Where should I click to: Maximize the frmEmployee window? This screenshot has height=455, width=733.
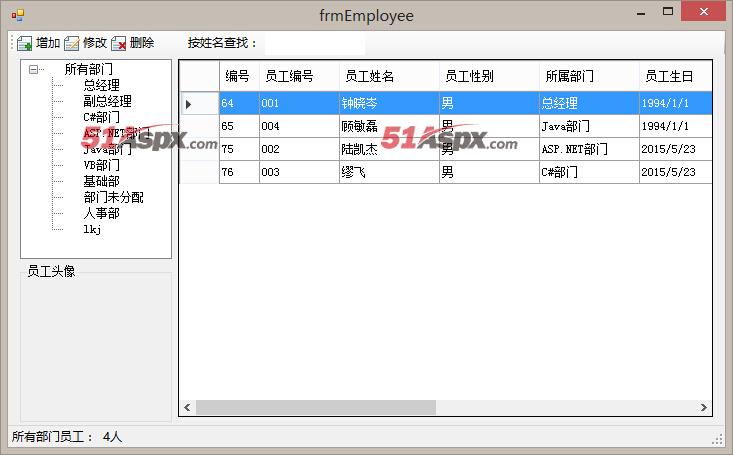pyautogui.click(x=668, y=12)
